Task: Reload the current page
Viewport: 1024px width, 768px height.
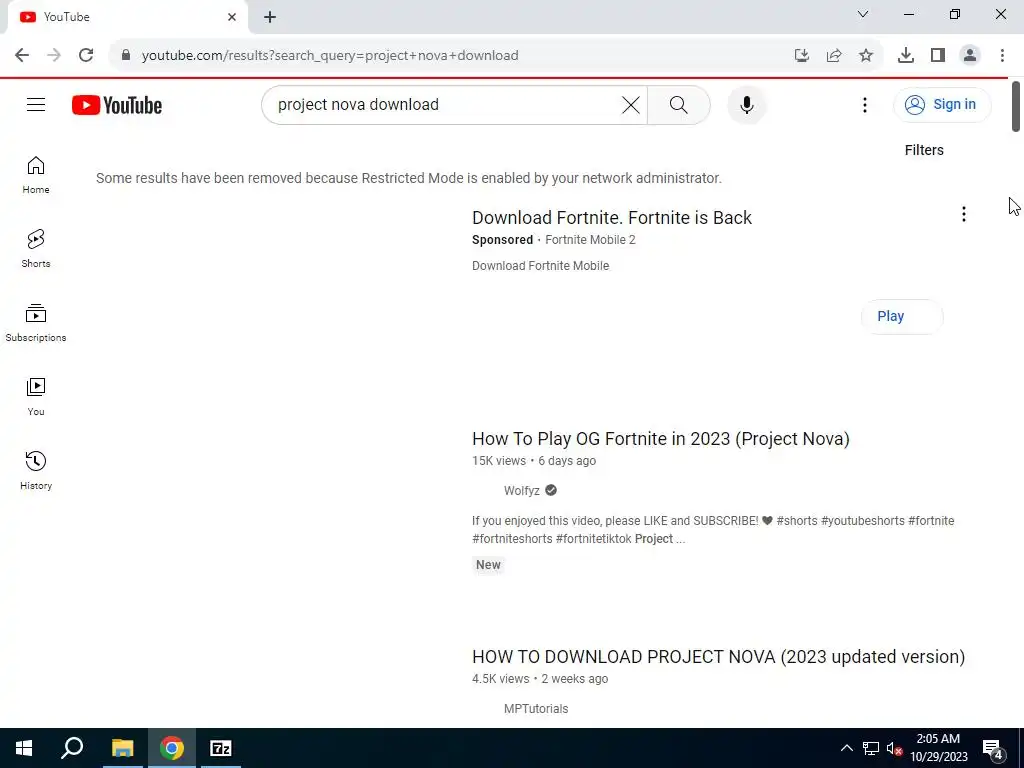Action: click(x=86, y=56)
